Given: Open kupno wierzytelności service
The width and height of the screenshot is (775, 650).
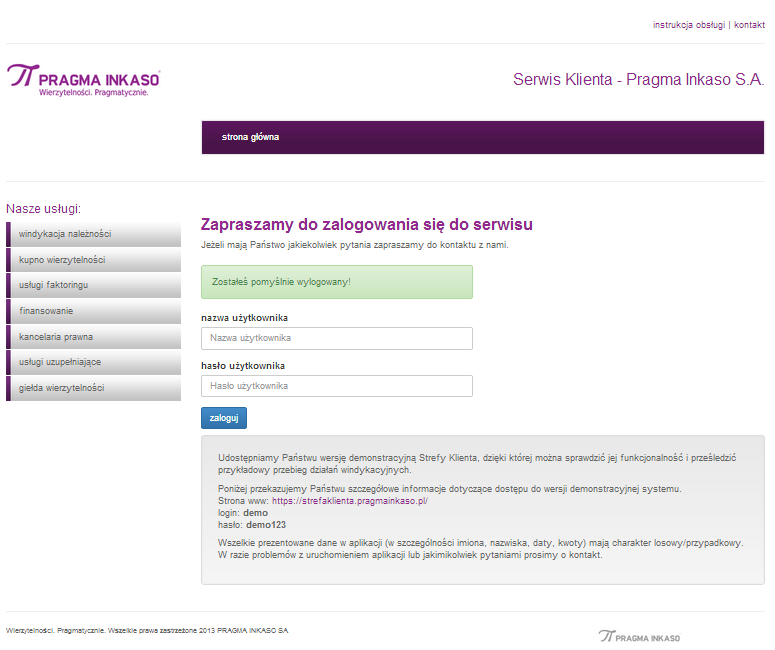Looking at the screenshot, I should click(x=93, y=260).
